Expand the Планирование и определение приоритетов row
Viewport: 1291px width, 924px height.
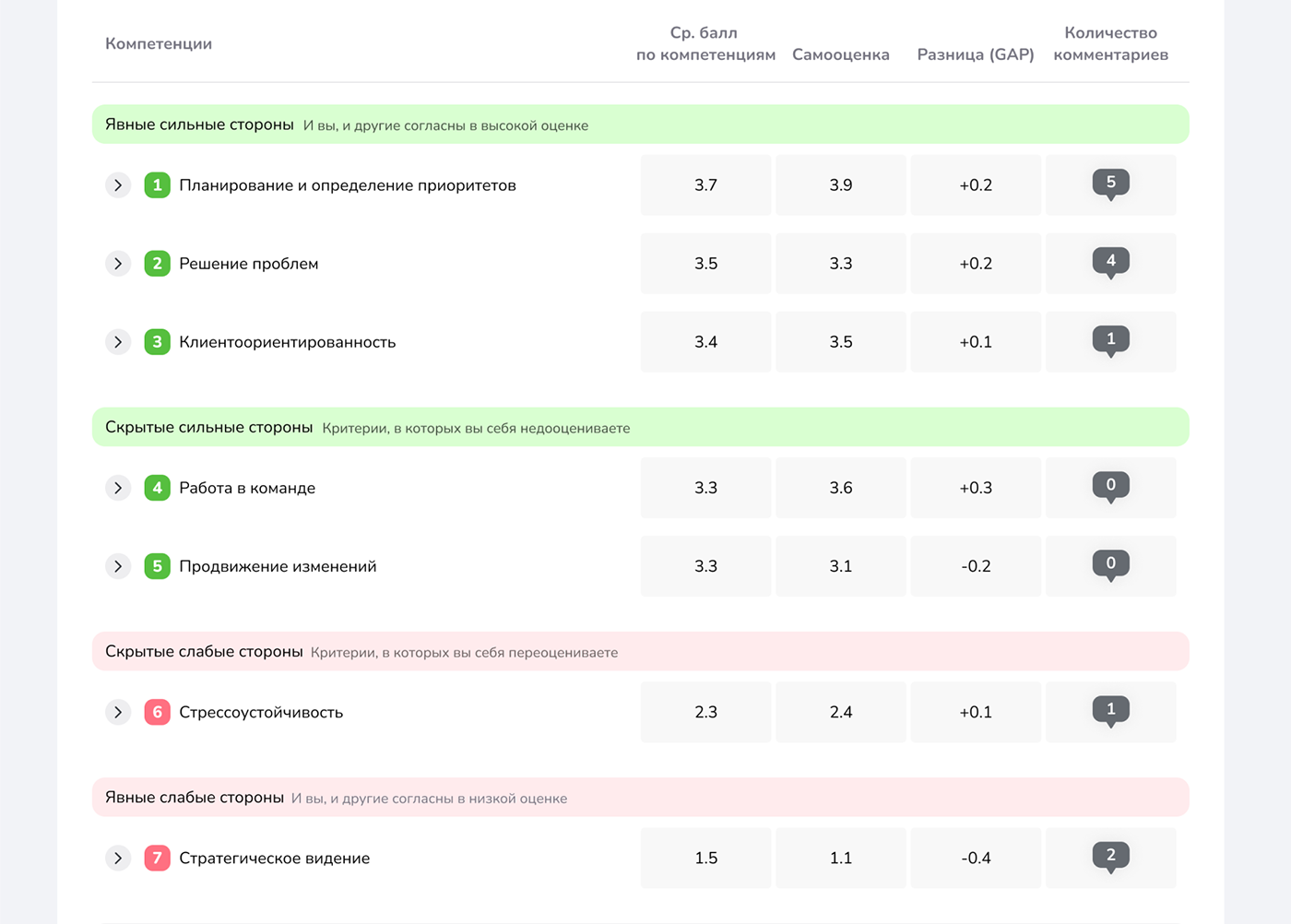pyautogui.click(x=118, y=184)
